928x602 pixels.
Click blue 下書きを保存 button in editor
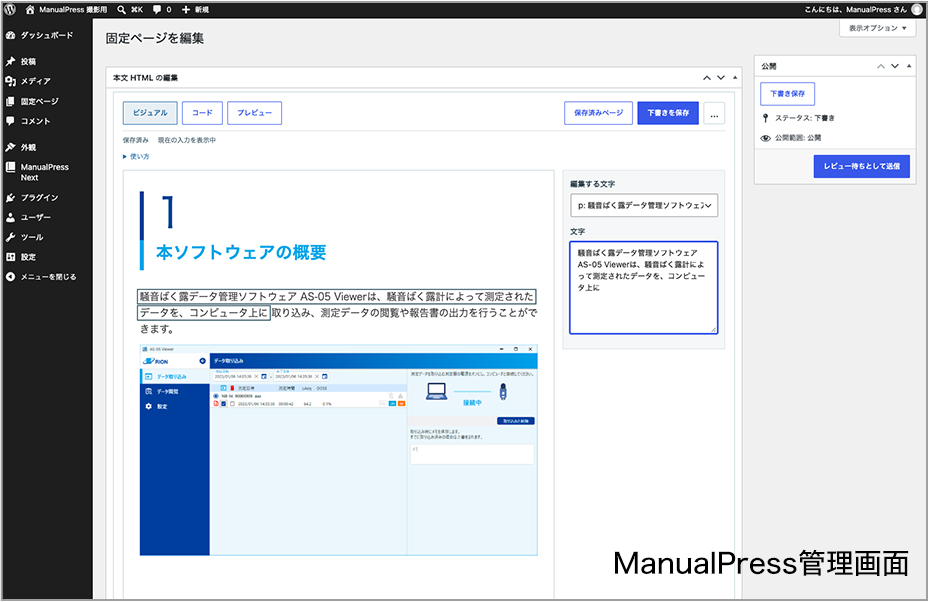(x=668, y=113)
